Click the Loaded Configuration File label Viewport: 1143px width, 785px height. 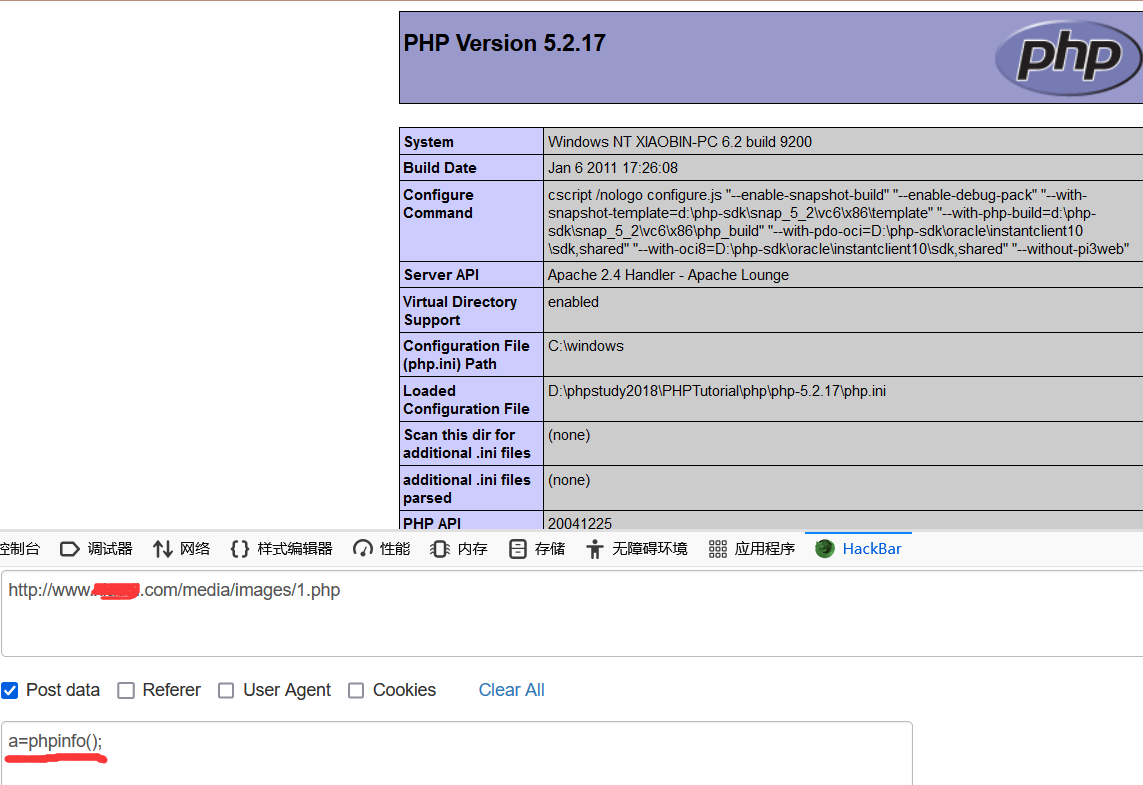point(467,400)
